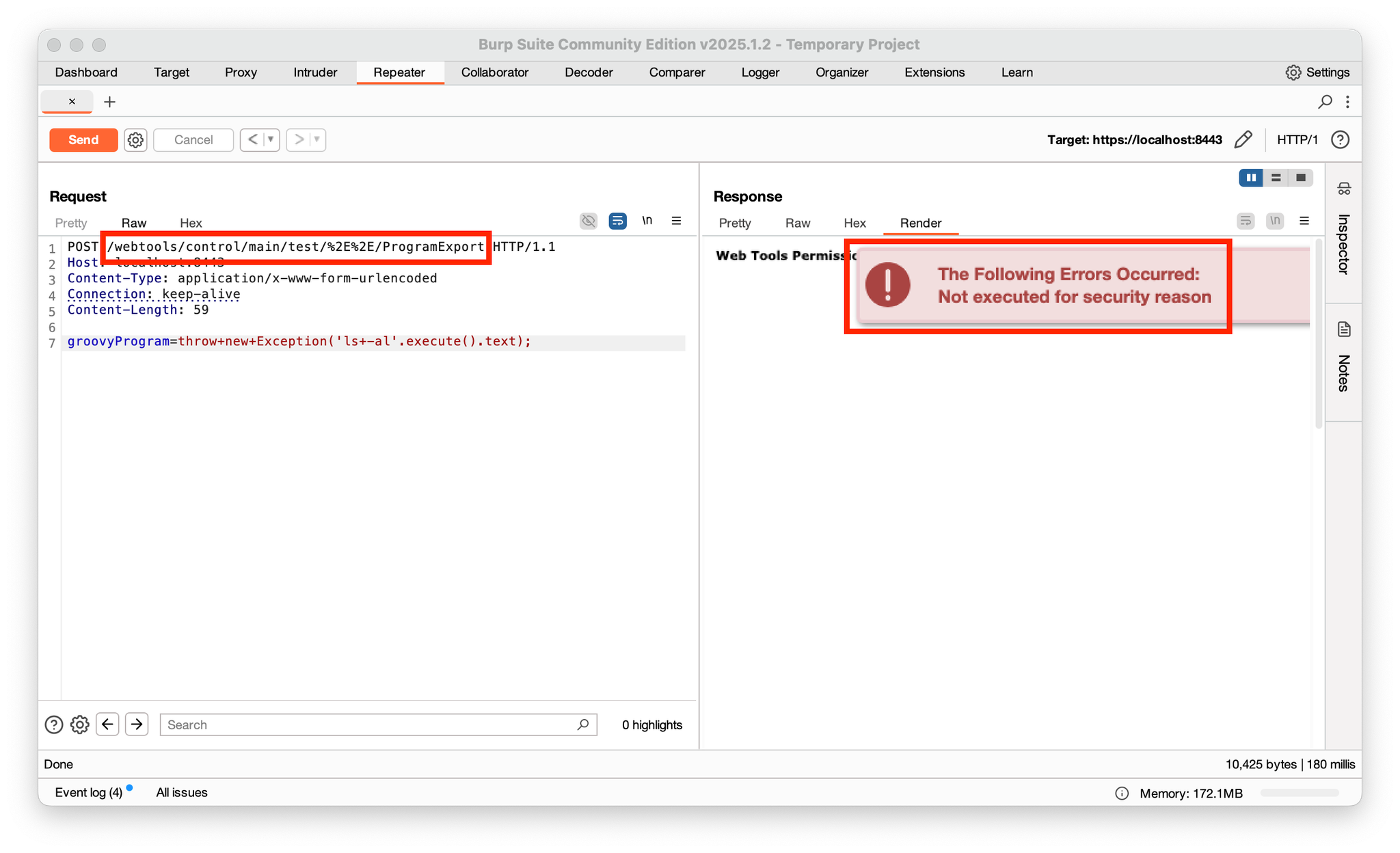Viewport: 1400px width, 853px height.
Task: Open the Learn tab
Action: (1017, 72)
